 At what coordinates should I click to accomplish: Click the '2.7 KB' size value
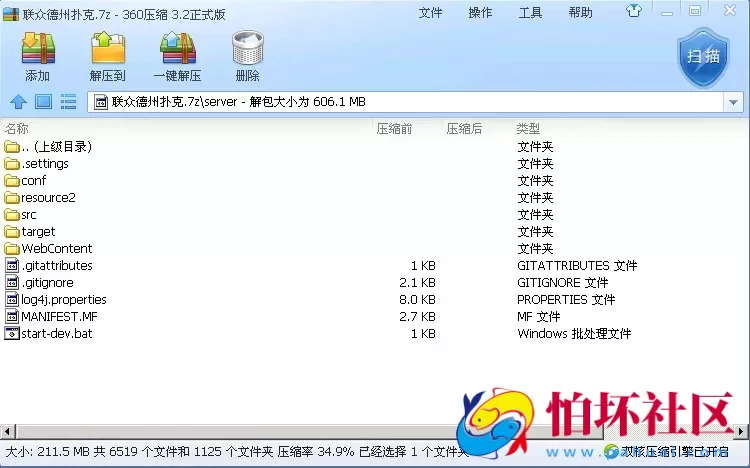coord(417,317)
